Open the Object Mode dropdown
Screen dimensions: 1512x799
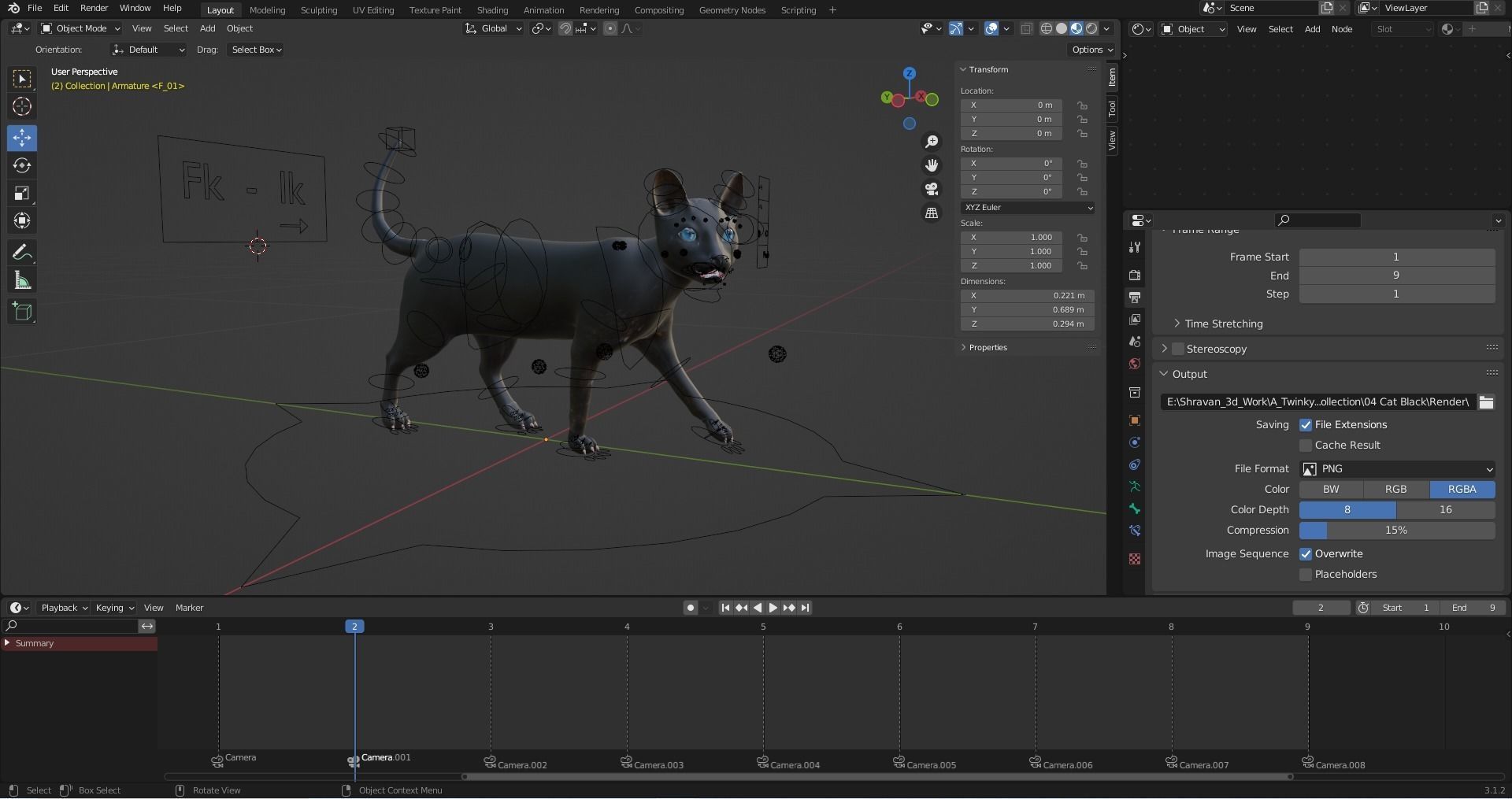[80, 28]
